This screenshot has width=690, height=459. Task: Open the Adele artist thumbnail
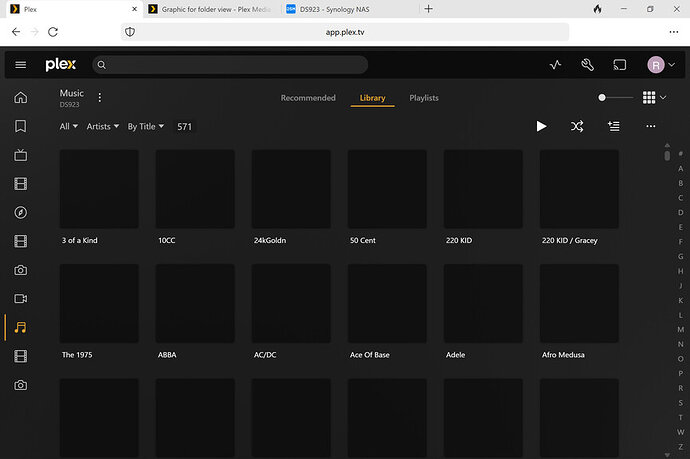(x=483, y=303)
